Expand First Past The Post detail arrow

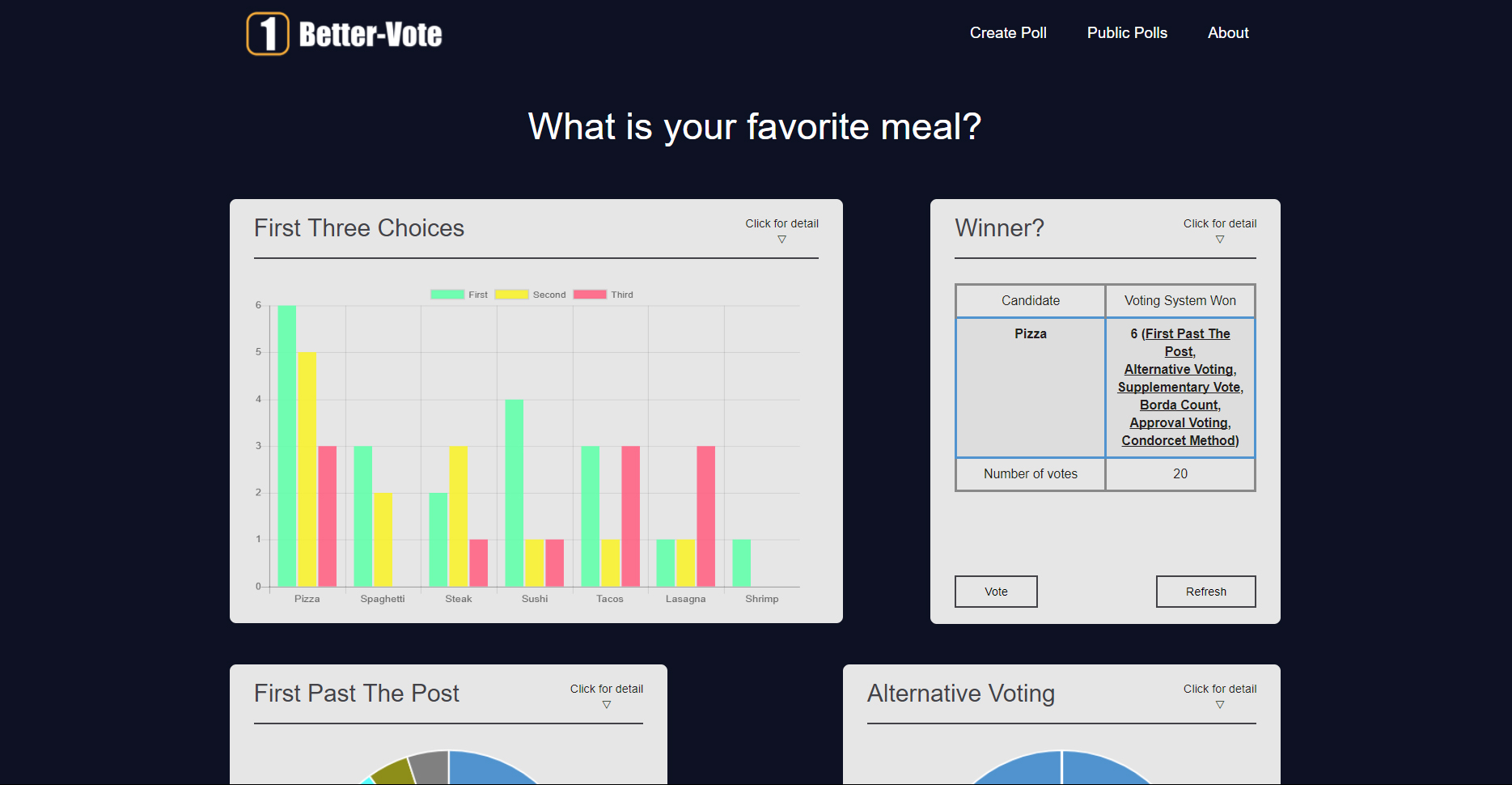click(607, 705)
